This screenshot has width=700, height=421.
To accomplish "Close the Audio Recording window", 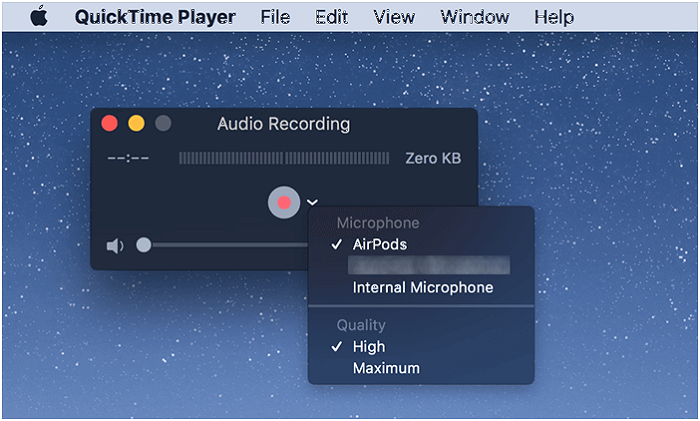I will click(110, 125).
